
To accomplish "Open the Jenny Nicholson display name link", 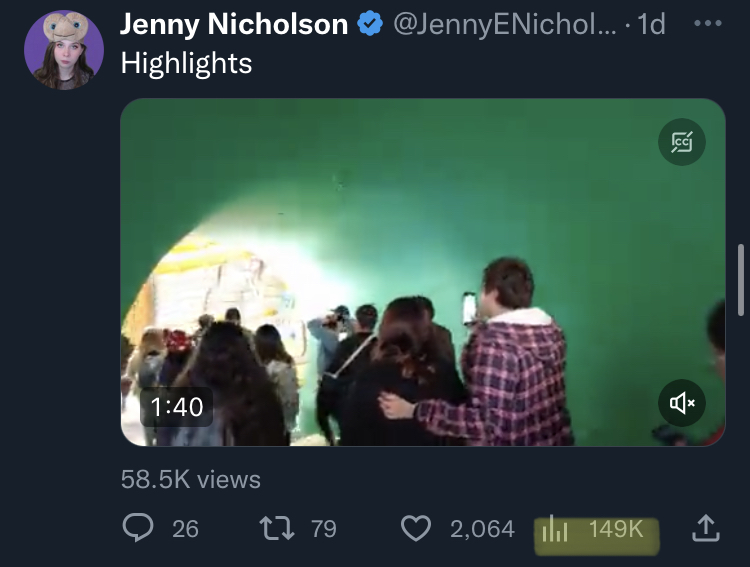I will [x=234, y=25].
